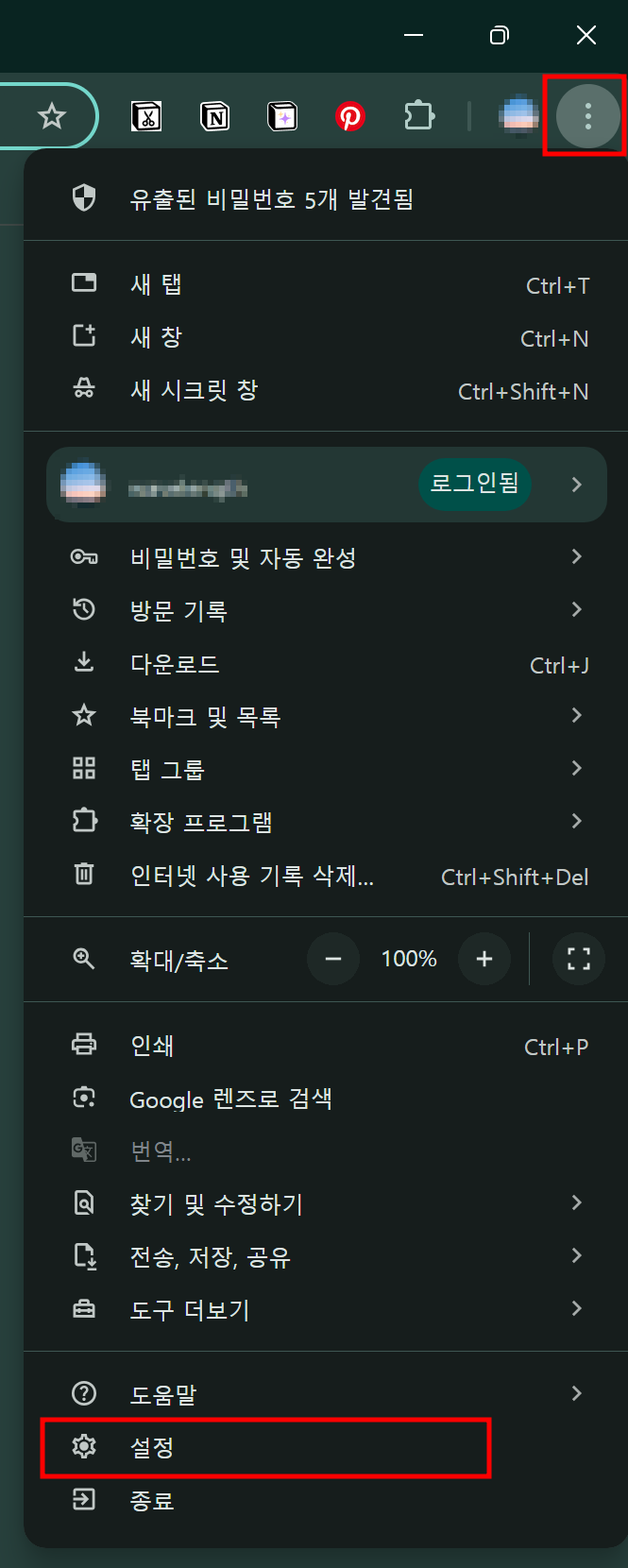The height and width of the screenshot is (1568, 628).
Task: Click the bookmark star icon
Action: (x=52, y=115)
